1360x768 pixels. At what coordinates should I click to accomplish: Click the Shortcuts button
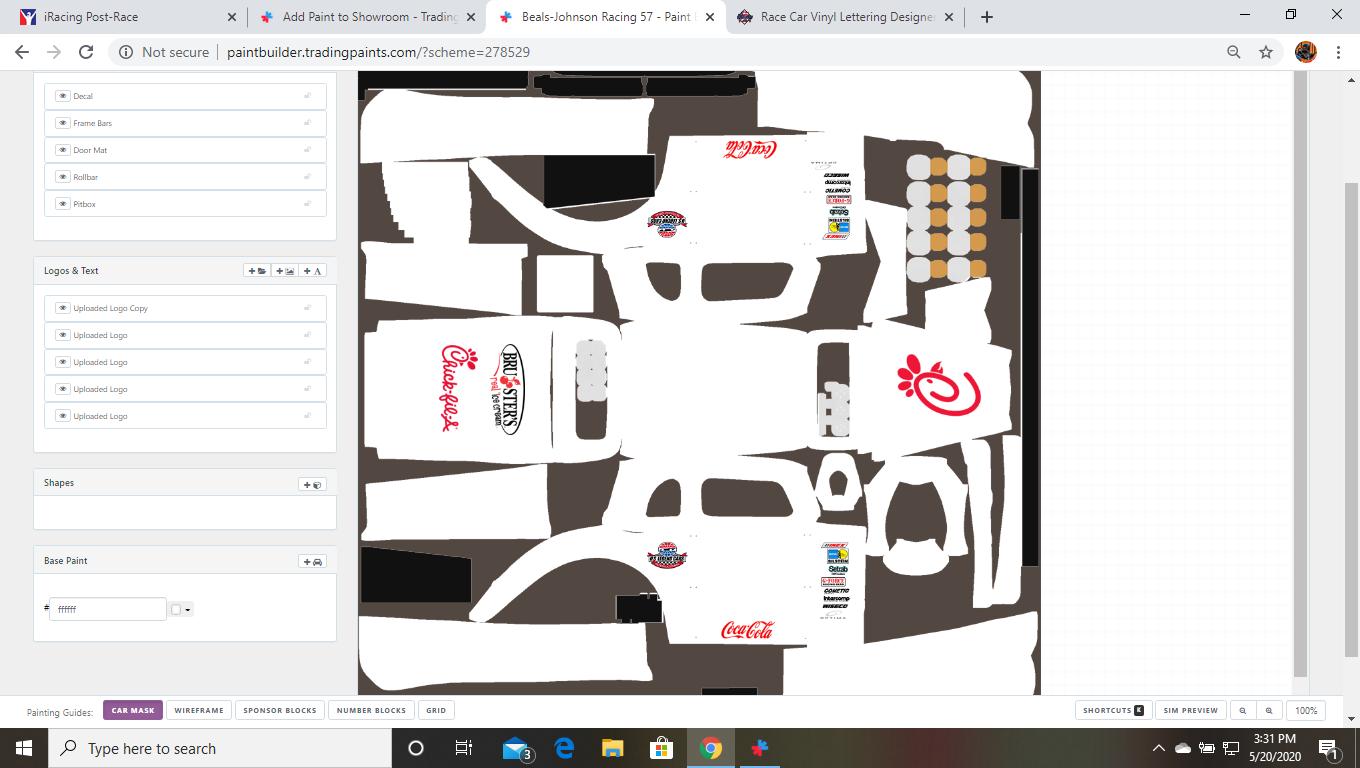point(1112,711)
